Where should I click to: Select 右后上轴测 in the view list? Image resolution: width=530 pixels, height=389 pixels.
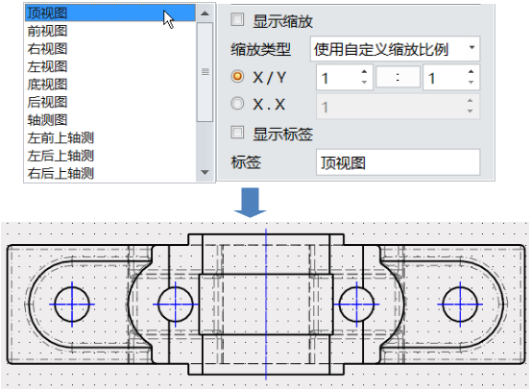(x=110, y=173)
